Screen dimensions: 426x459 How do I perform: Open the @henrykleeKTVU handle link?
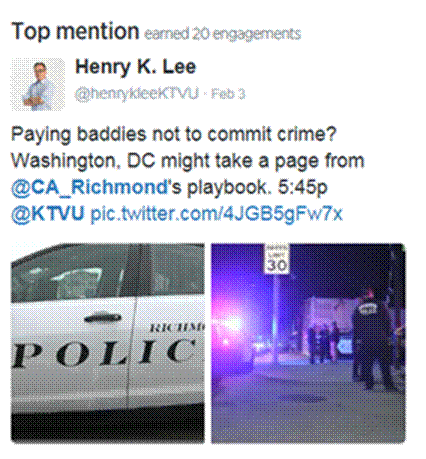[x=137, y=94]
